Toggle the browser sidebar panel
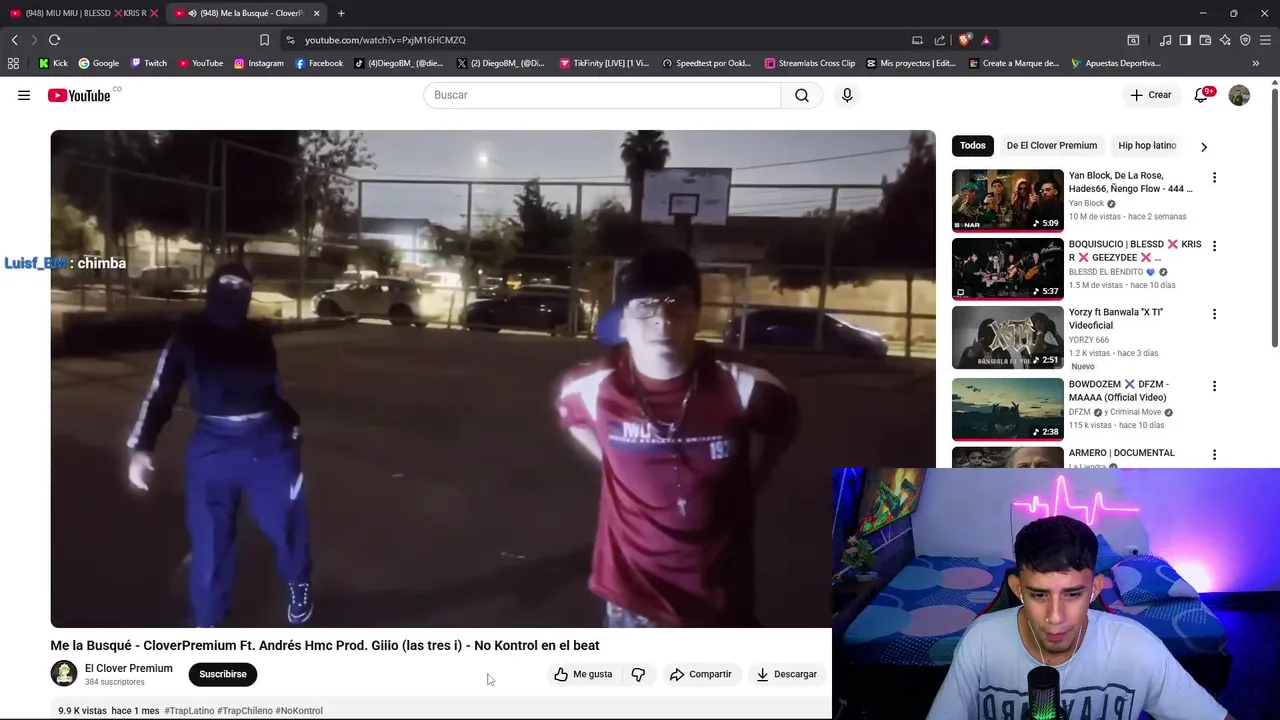The height and width of the screenshot is (720, 1280). tap(1185, 40)
